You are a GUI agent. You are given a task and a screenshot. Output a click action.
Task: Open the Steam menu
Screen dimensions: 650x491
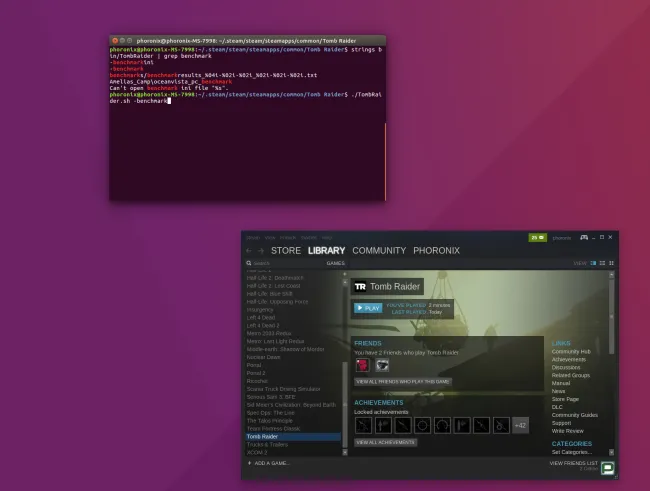coord(253,238)
